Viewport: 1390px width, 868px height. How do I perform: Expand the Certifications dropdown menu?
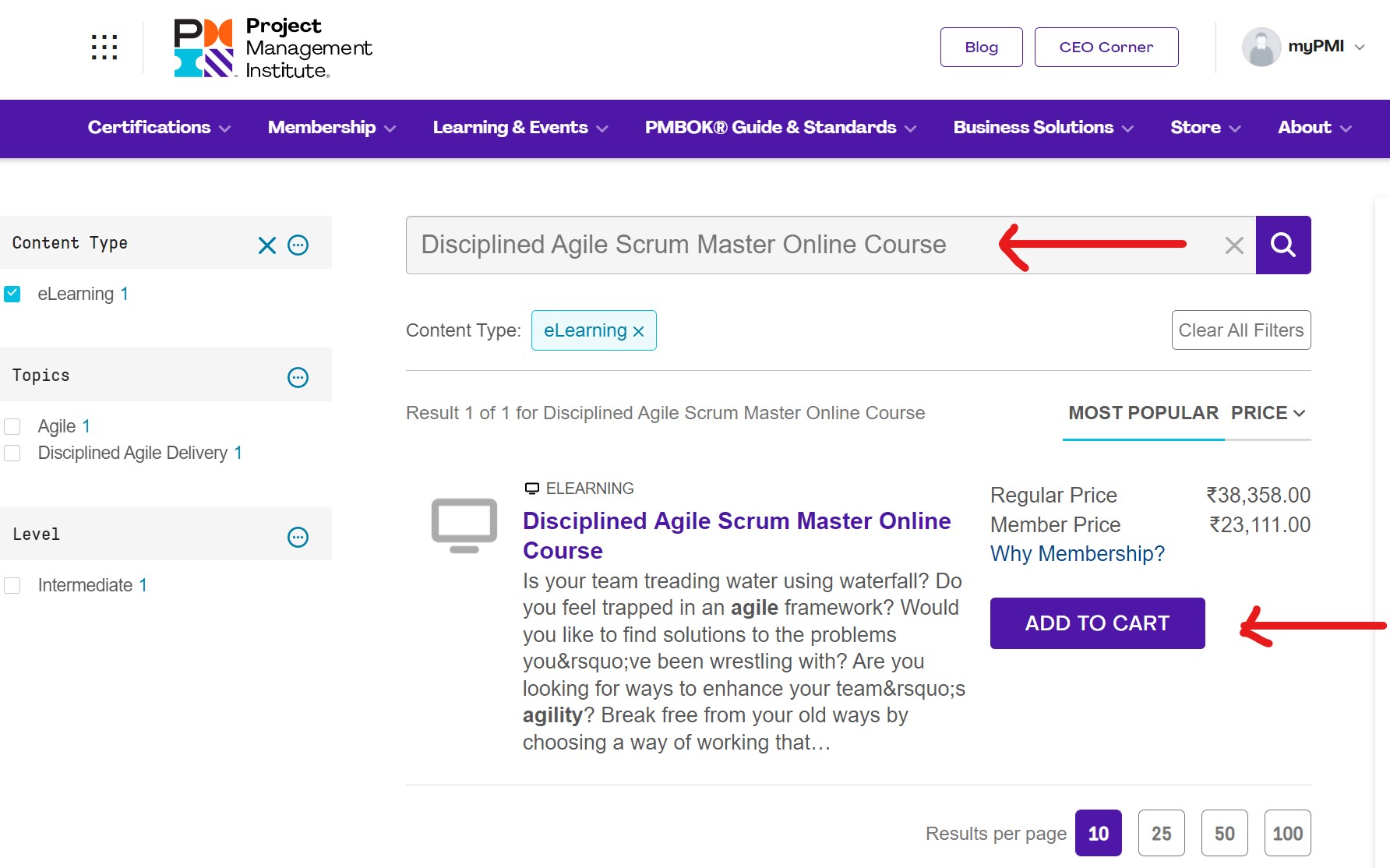tap(159, 128)
